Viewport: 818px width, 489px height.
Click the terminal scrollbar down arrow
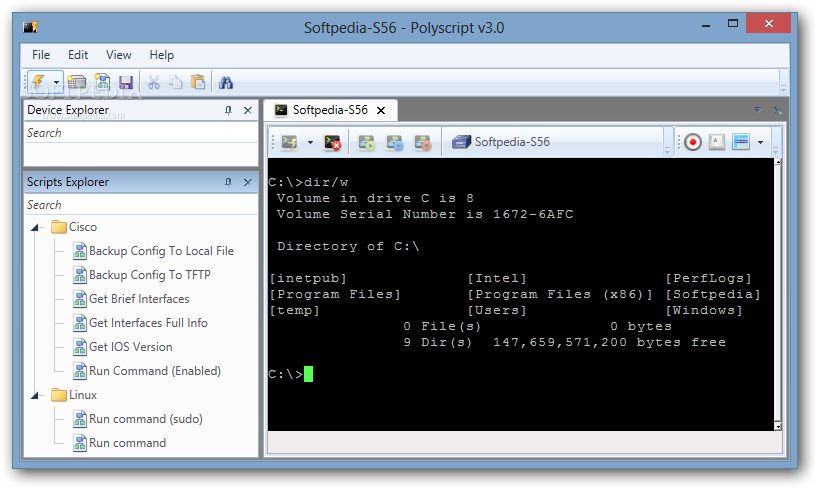point(778,426)
